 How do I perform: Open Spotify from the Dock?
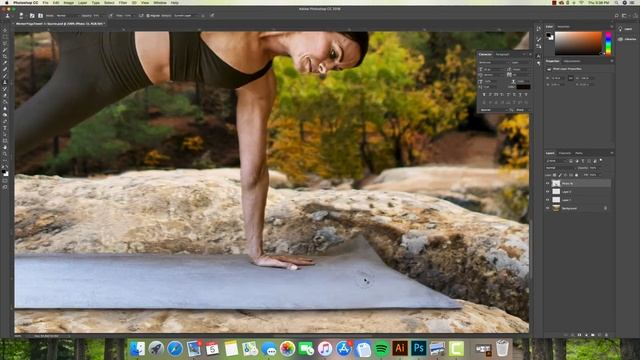[x=381, y=348]
